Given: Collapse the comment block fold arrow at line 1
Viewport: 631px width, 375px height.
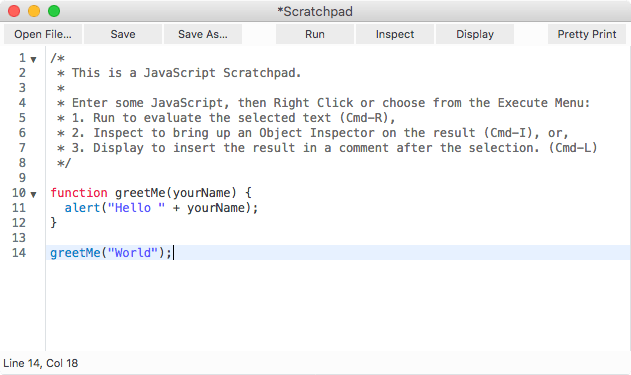Looking at the screenshot, I should [33, 60].
